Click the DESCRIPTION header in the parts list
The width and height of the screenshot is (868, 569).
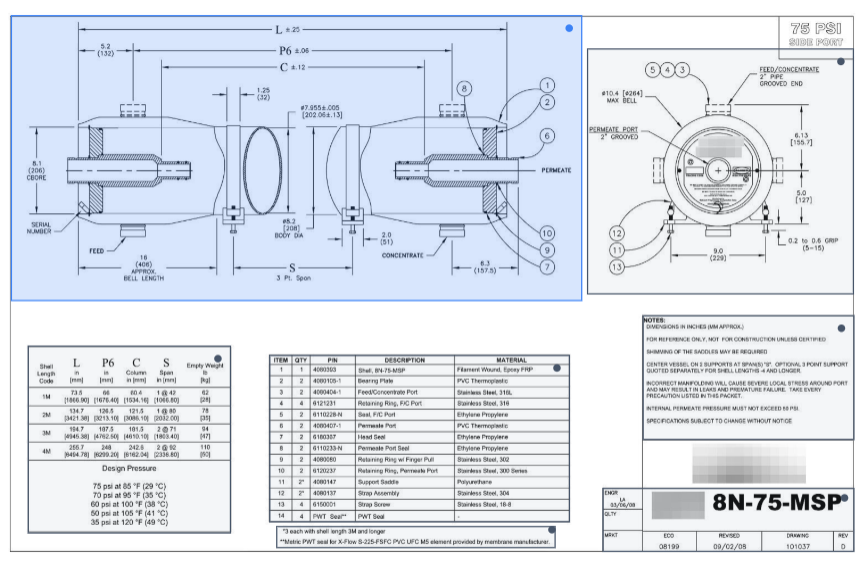pos(405,360)
